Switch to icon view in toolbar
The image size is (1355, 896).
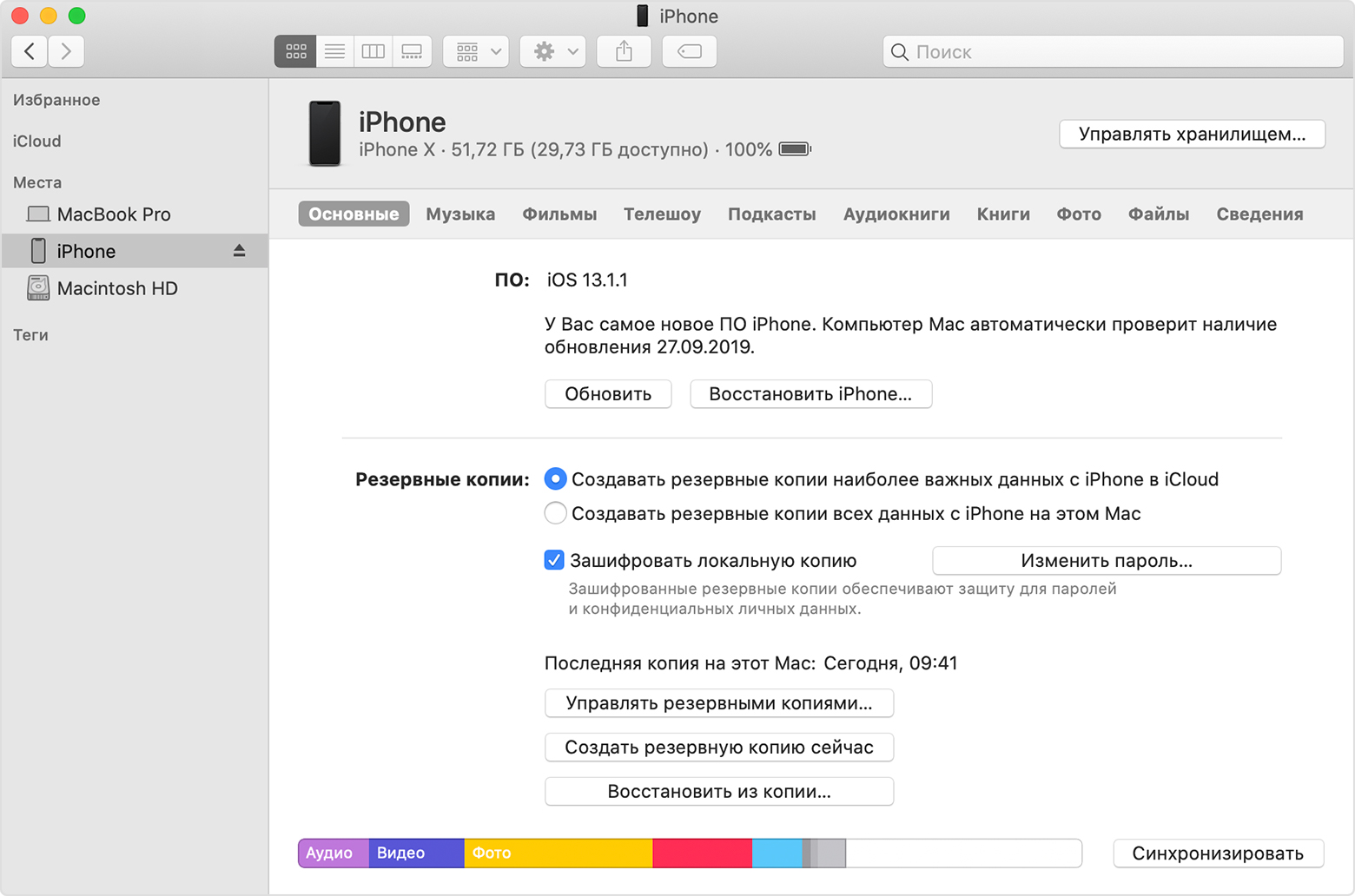click(295, 52)
